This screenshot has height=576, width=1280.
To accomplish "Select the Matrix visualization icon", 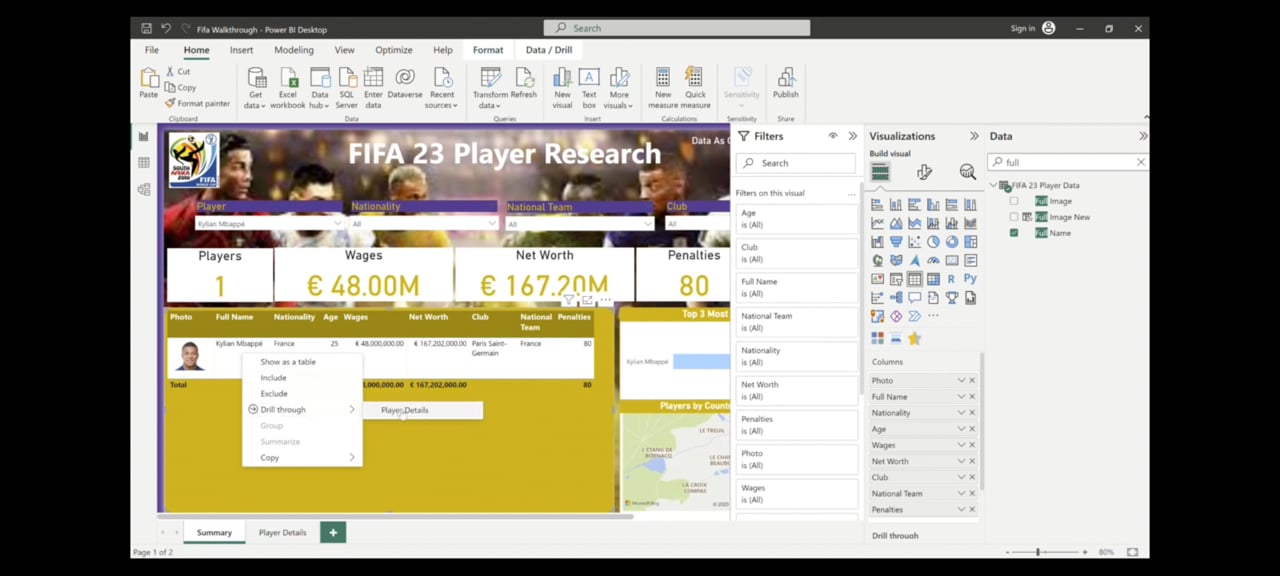I will click(x=933, y=279).
